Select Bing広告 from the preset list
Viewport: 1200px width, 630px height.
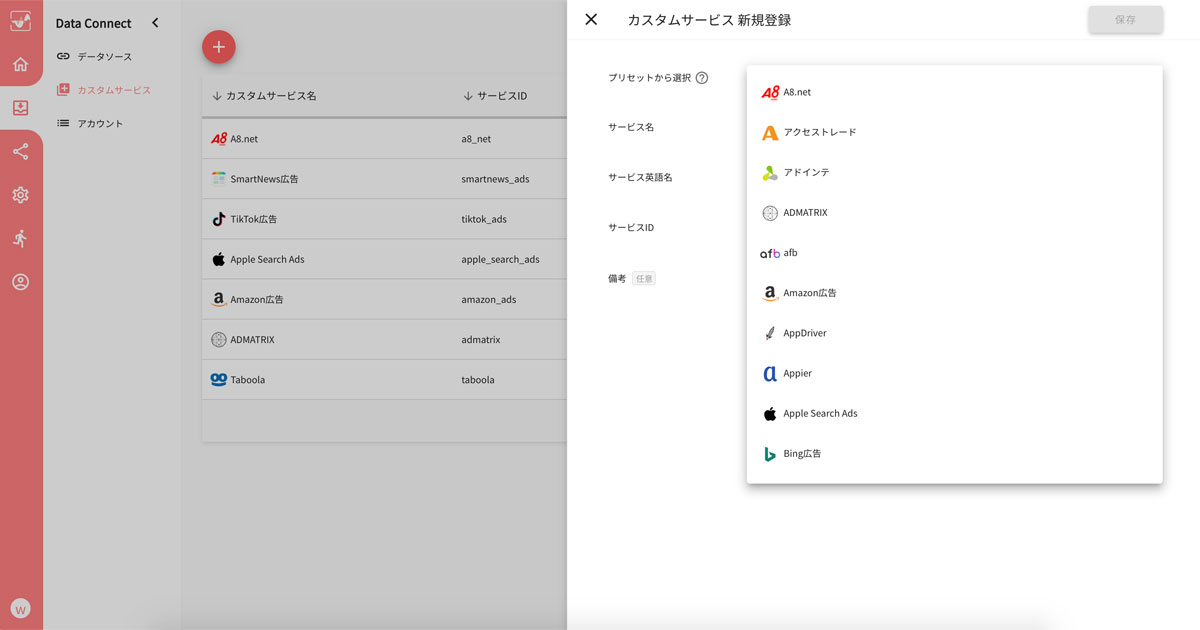(954, 453)
